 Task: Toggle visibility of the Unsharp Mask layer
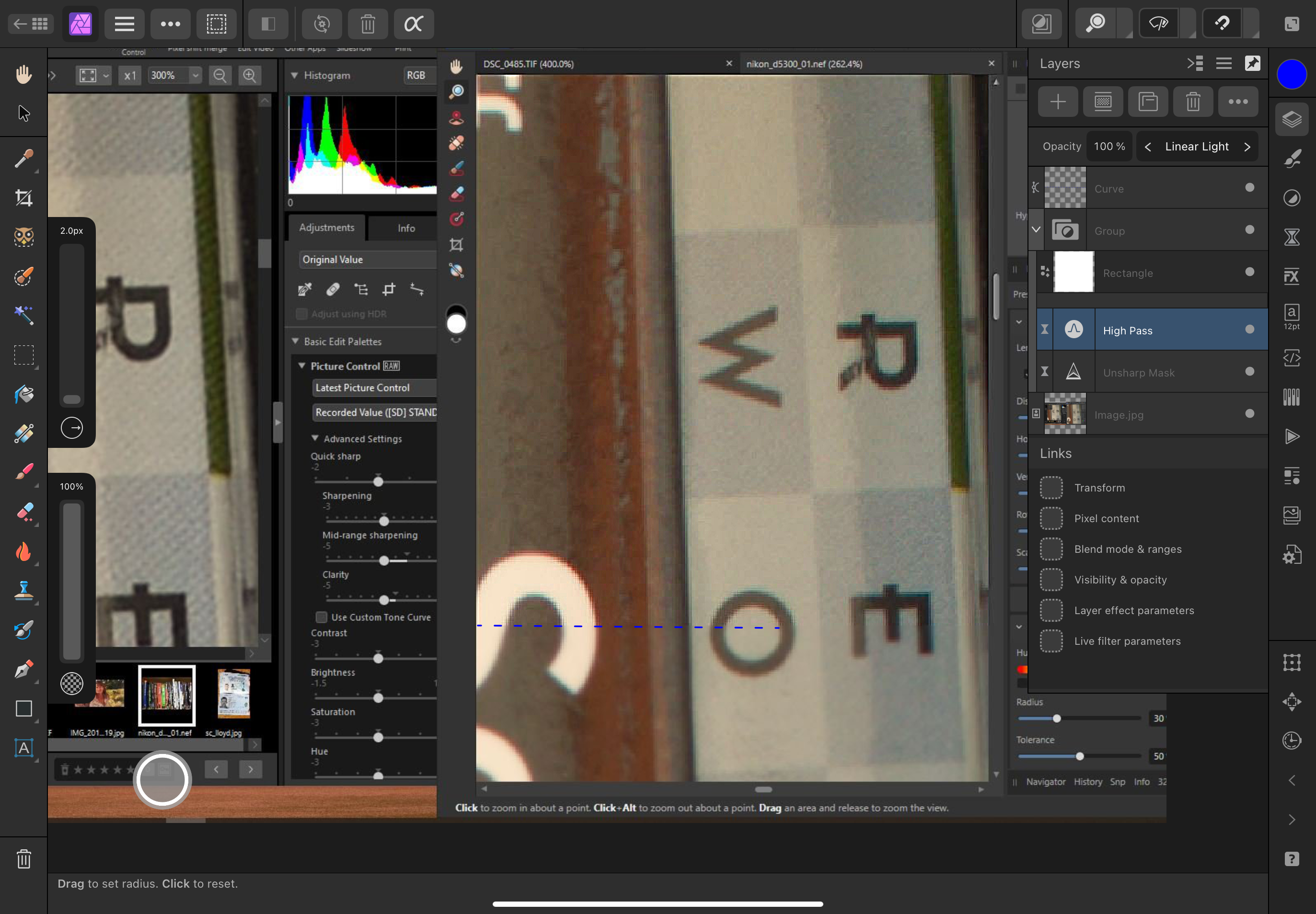(1249, 372)
